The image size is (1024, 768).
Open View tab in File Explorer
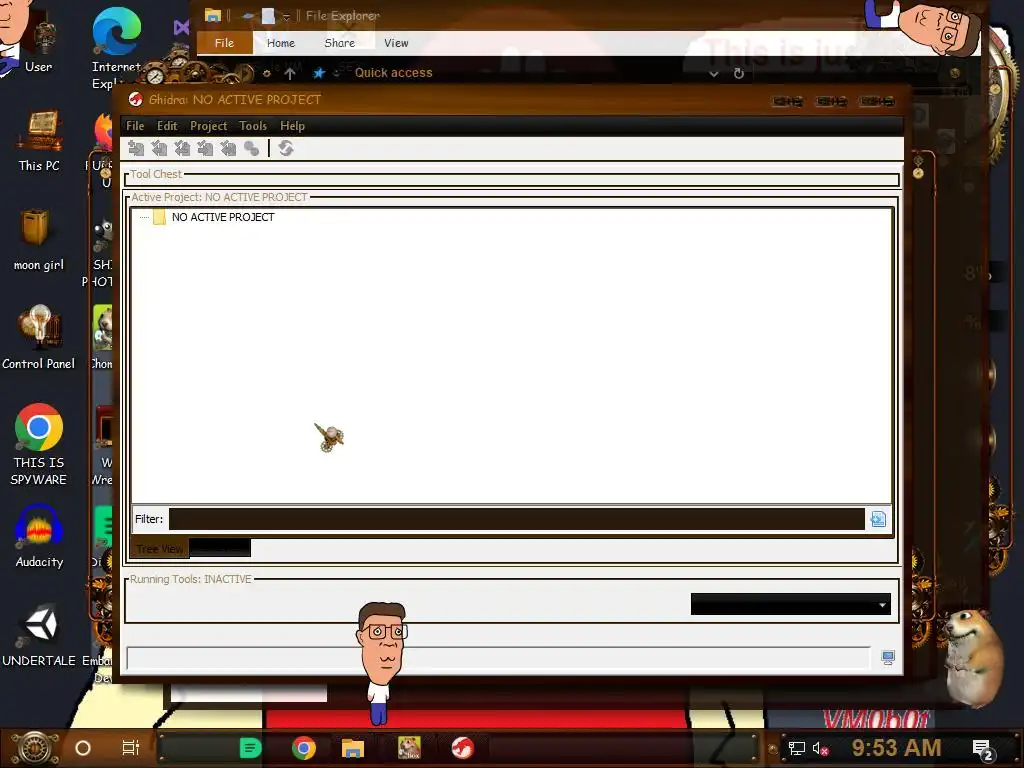[396, 43]
